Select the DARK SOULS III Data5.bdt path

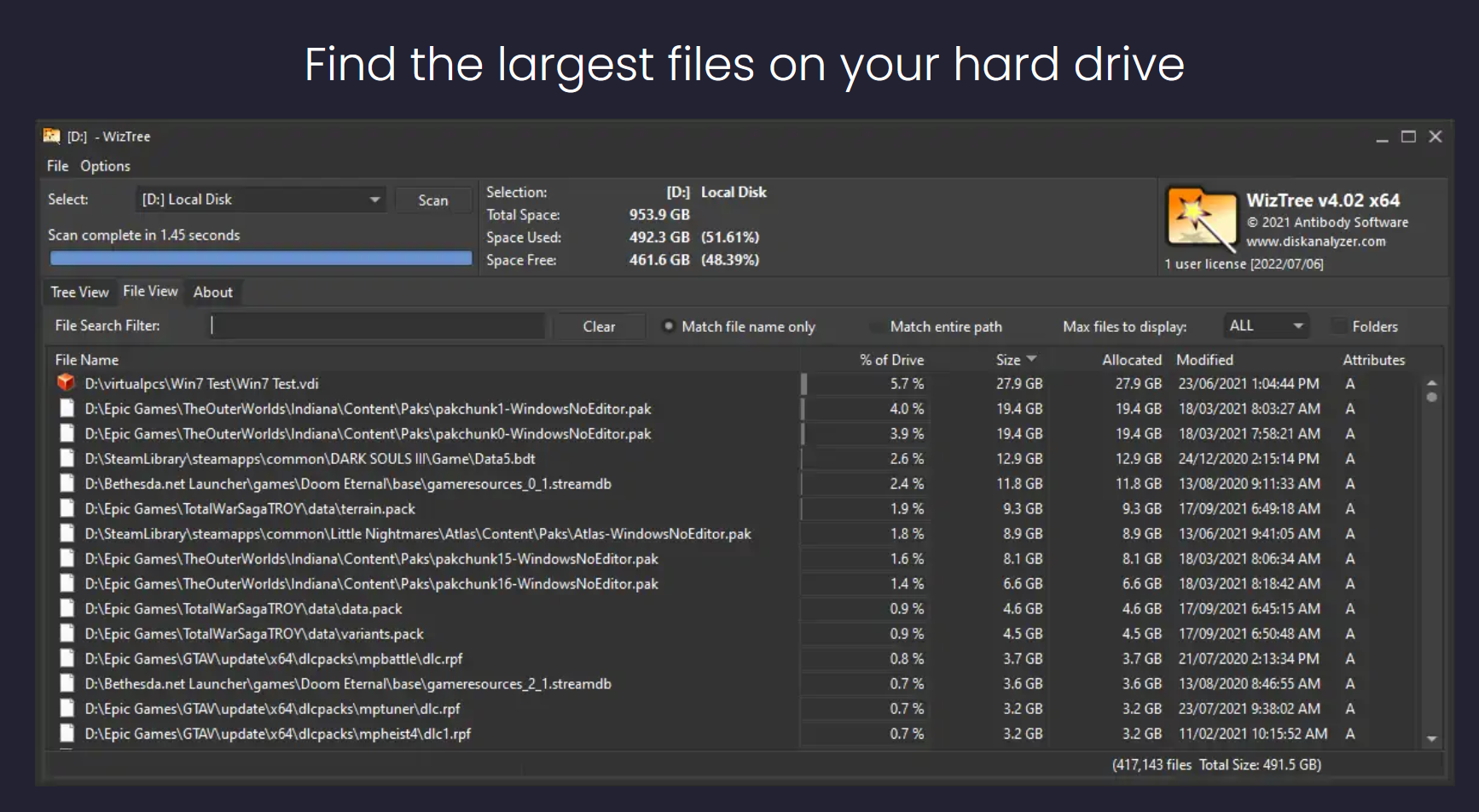pos(310,459)
